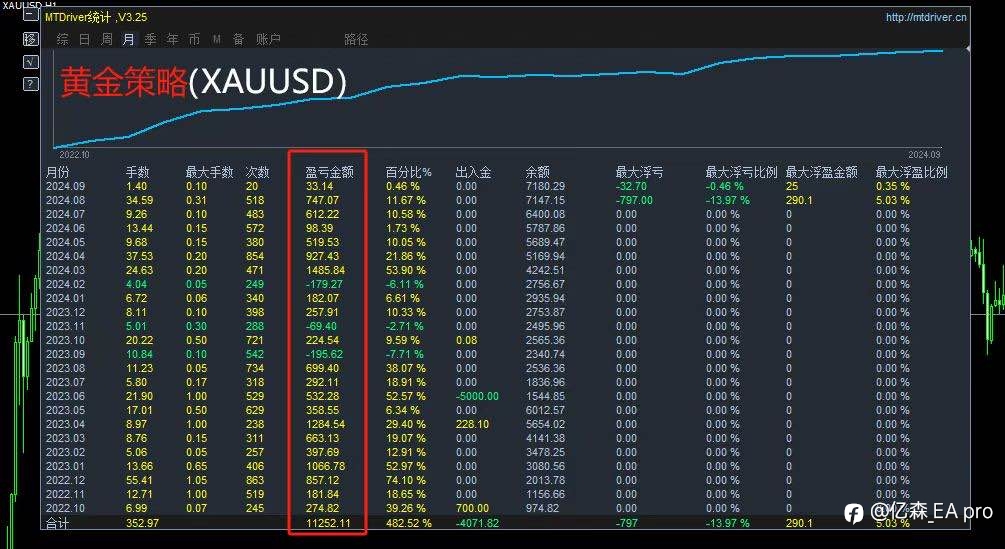This screenshot has width=1005, height=549.
Task: Open the http://mtdriver.cn link
Action: click(x=926, y=18)
